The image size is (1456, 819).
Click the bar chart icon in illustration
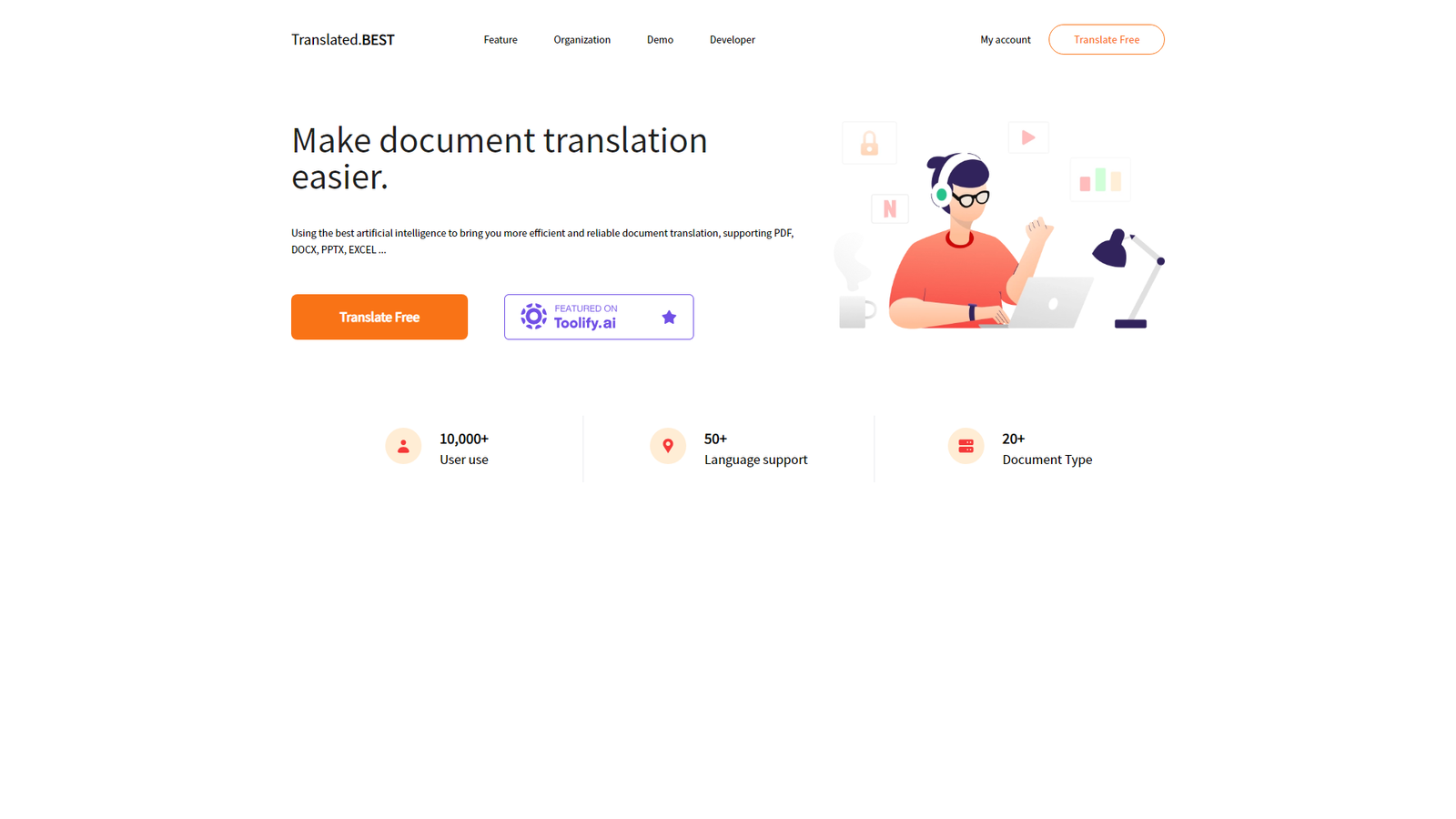point(1100,180)
